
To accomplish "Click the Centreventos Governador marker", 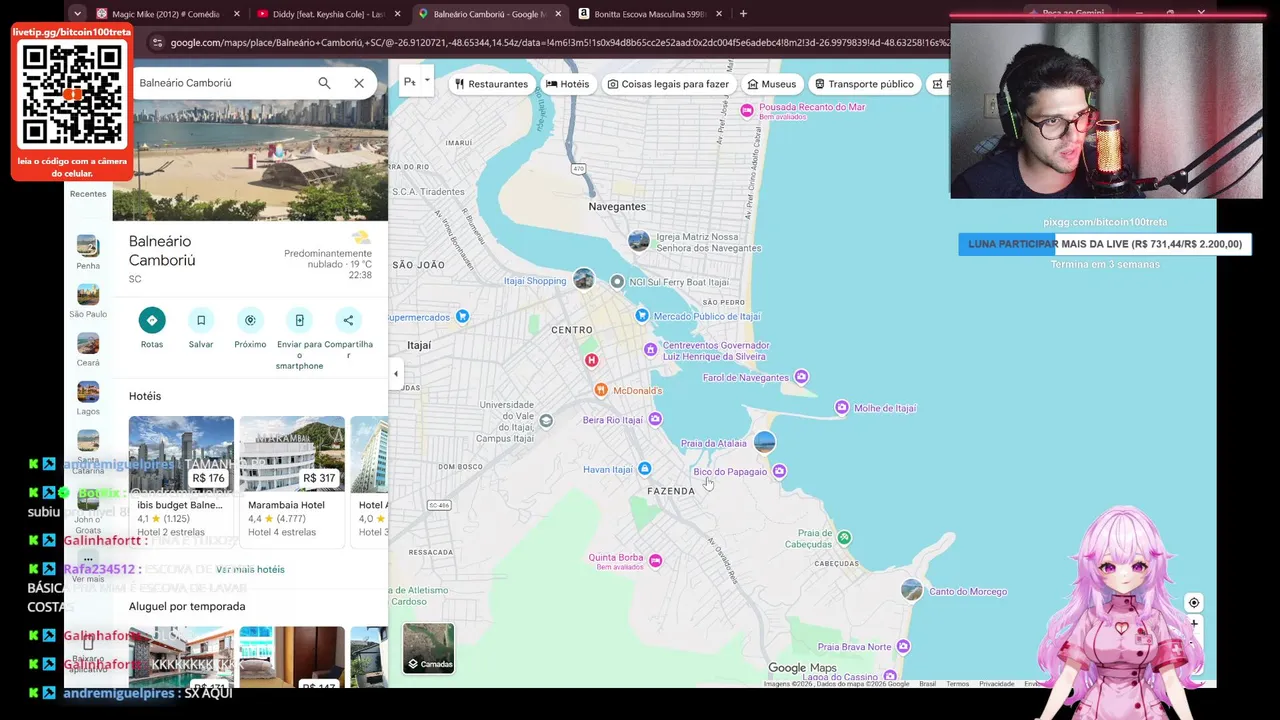I will point(651,349).
